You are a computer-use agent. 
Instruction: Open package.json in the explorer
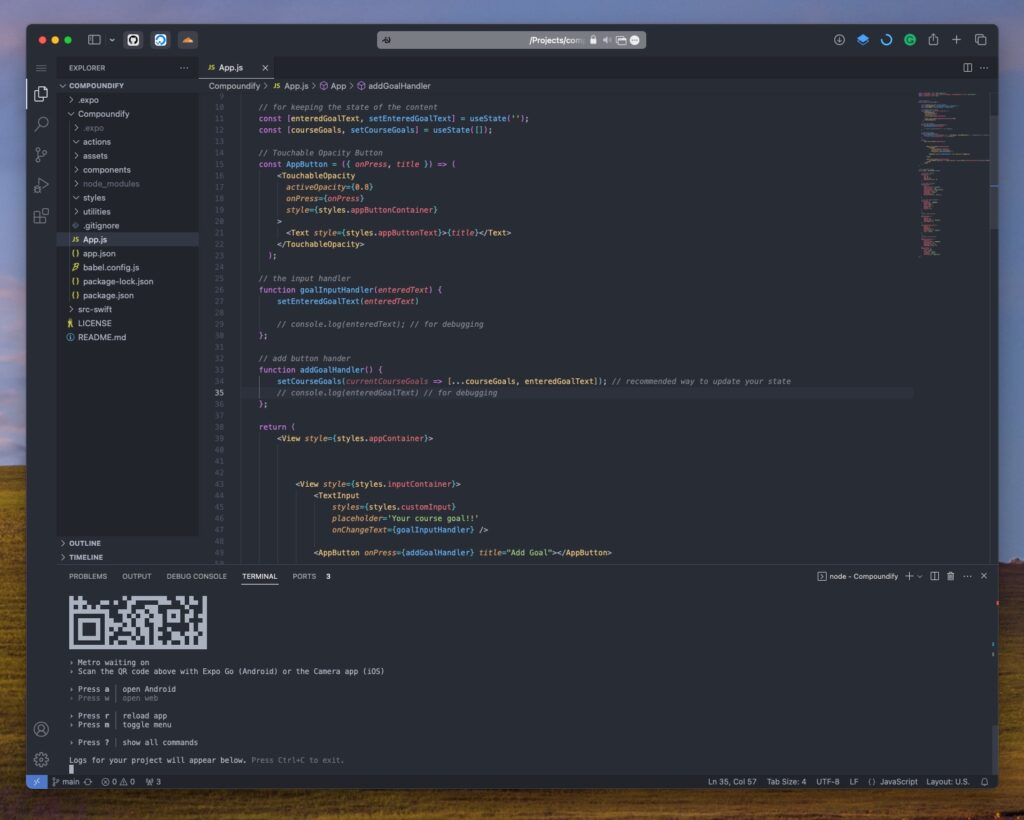106,295
